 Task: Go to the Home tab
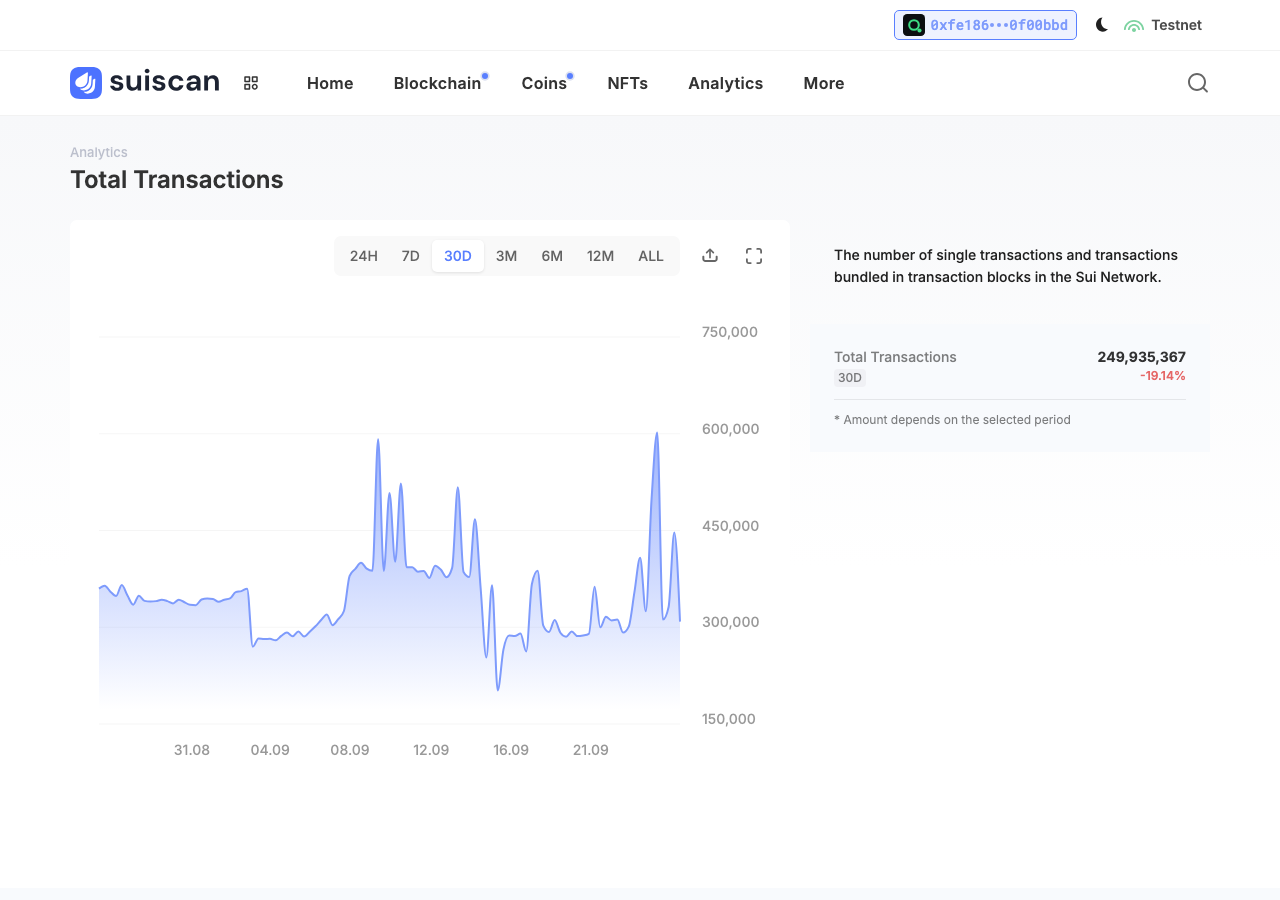tap(330, 83)
